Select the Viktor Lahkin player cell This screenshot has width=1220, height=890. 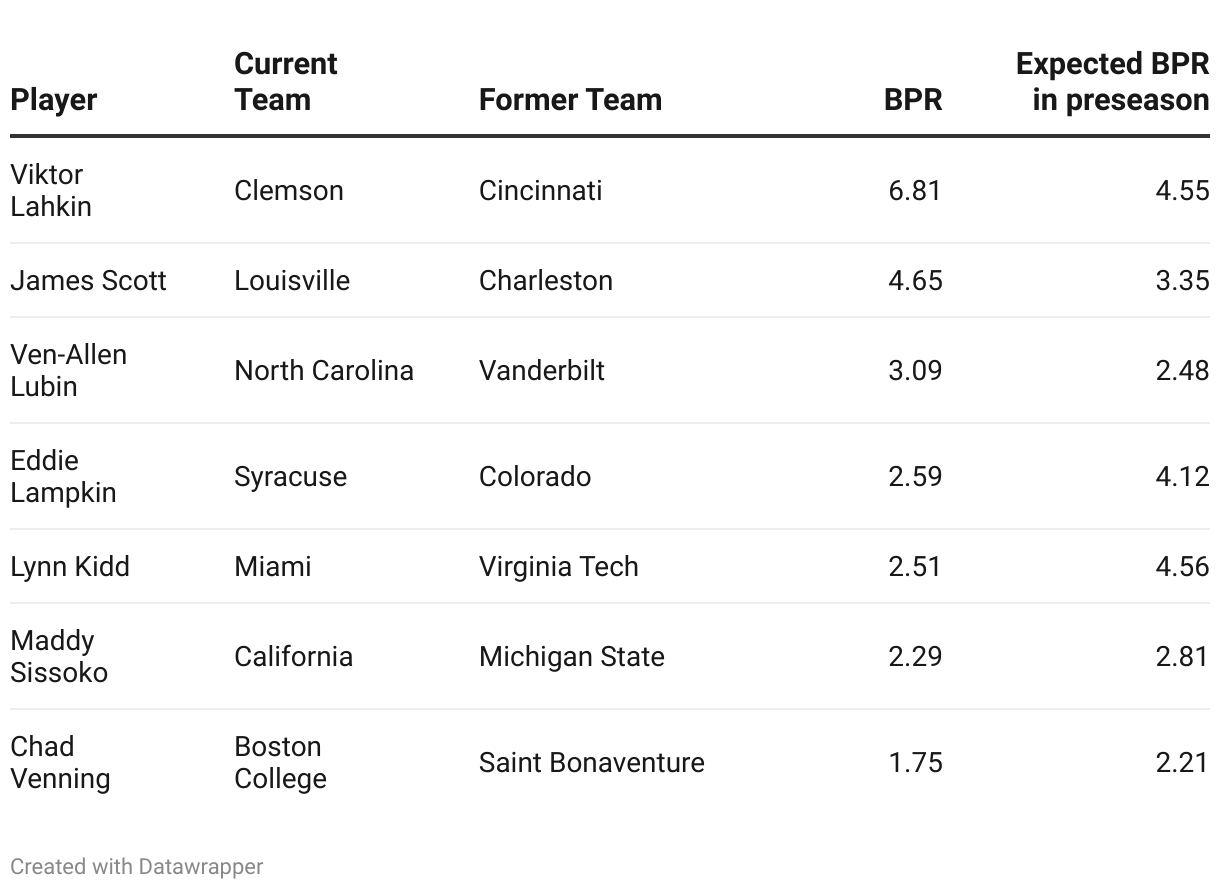[51, 190]
